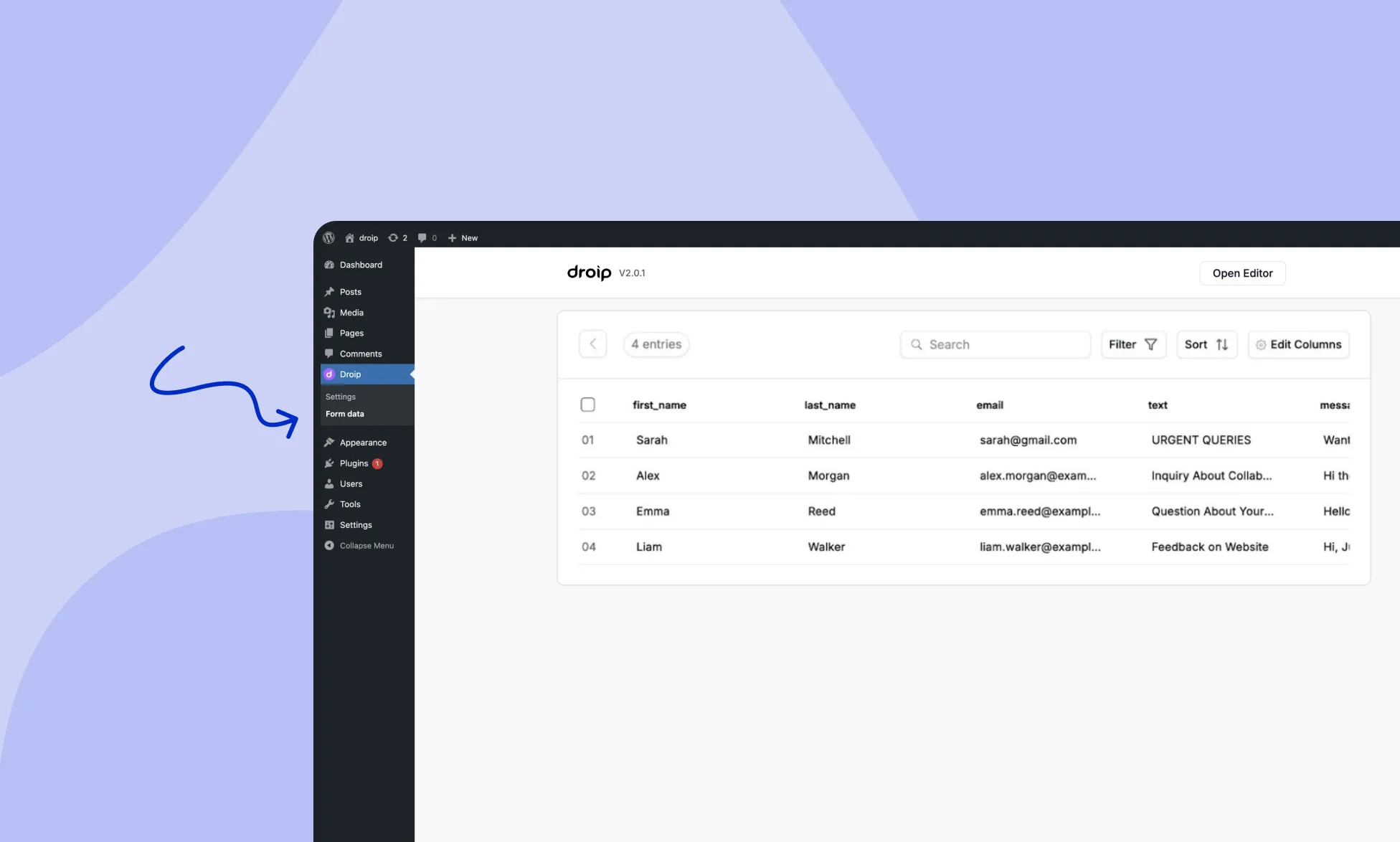Click the Settings icon in main sidebar

[x=329, y=525]
